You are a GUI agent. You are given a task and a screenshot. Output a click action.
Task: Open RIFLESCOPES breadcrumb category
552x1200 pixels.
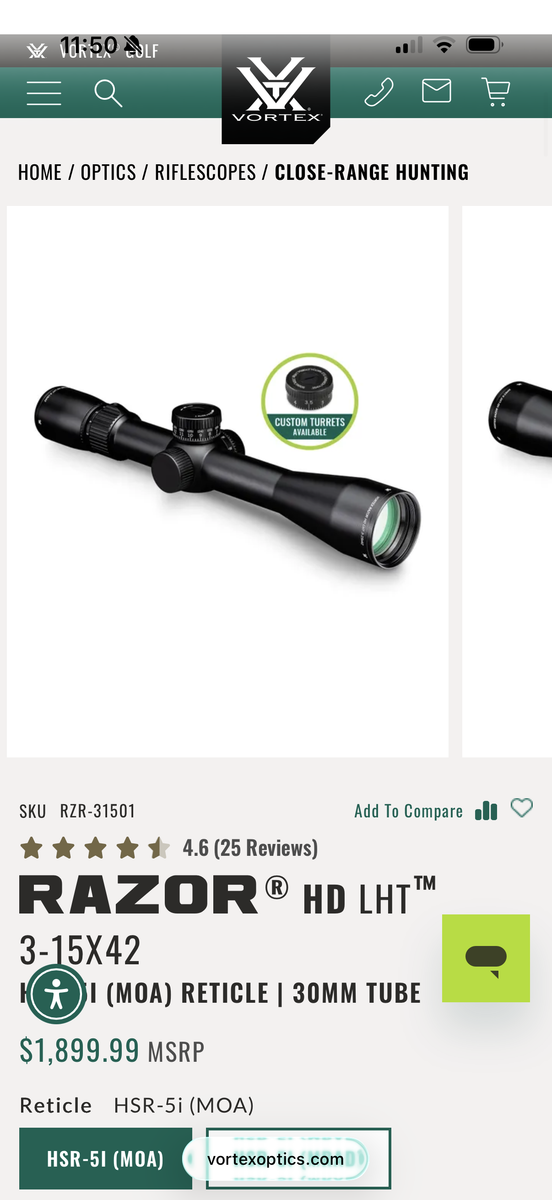click(x=205, y=172)
